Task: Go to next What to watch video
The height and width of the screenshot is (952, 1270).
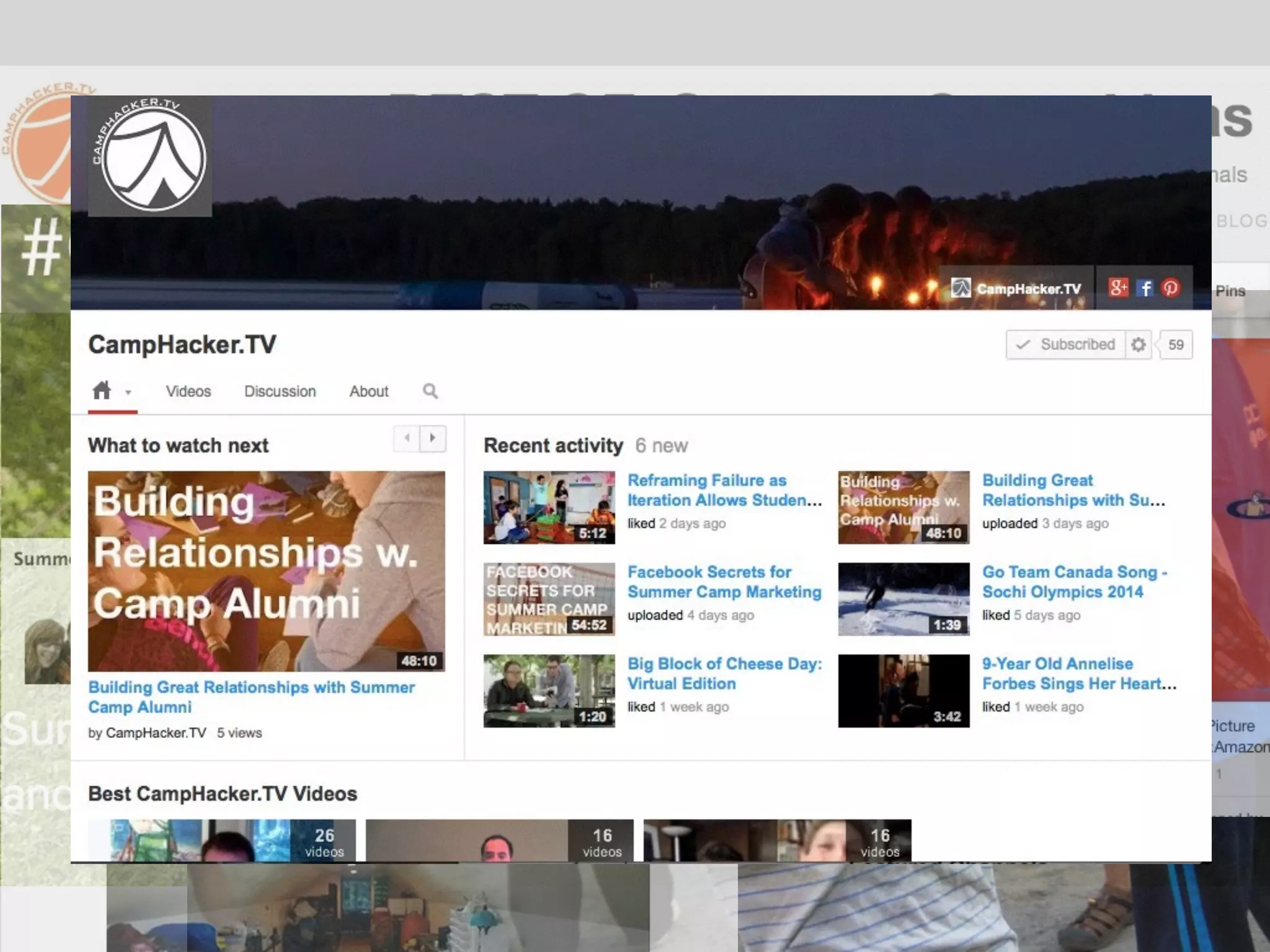Action: click(x=433, y=438)
